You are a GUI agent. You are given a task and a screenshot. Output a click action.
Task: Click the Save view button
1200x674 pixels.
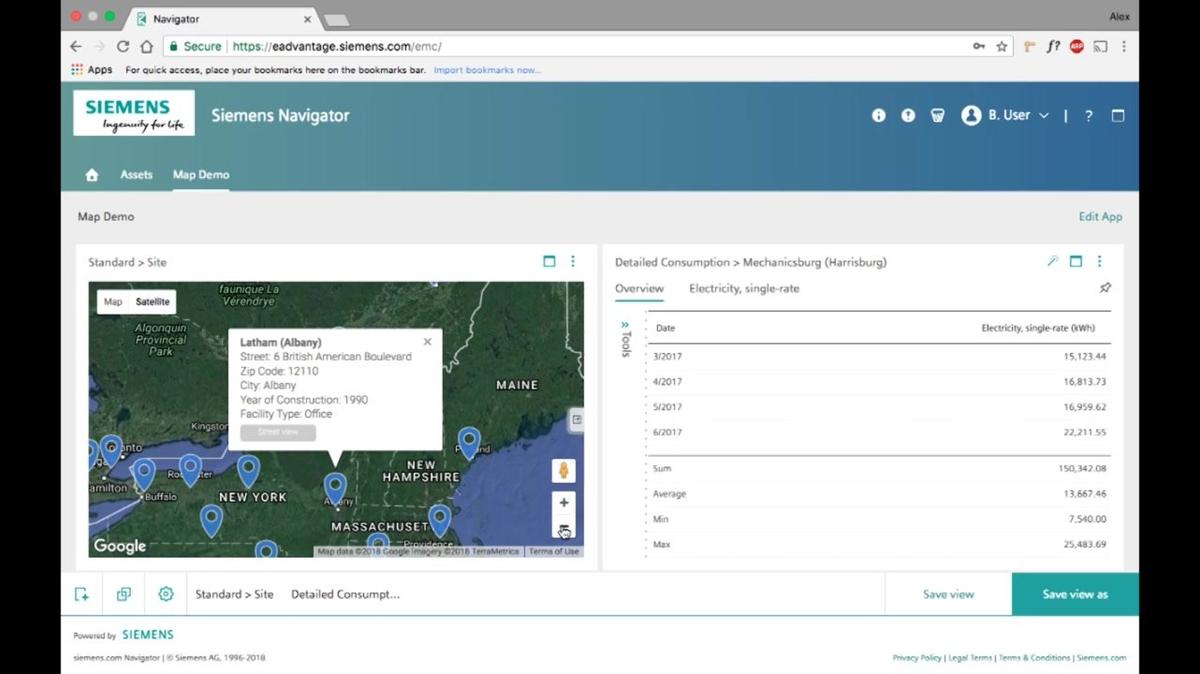[948, 594]
